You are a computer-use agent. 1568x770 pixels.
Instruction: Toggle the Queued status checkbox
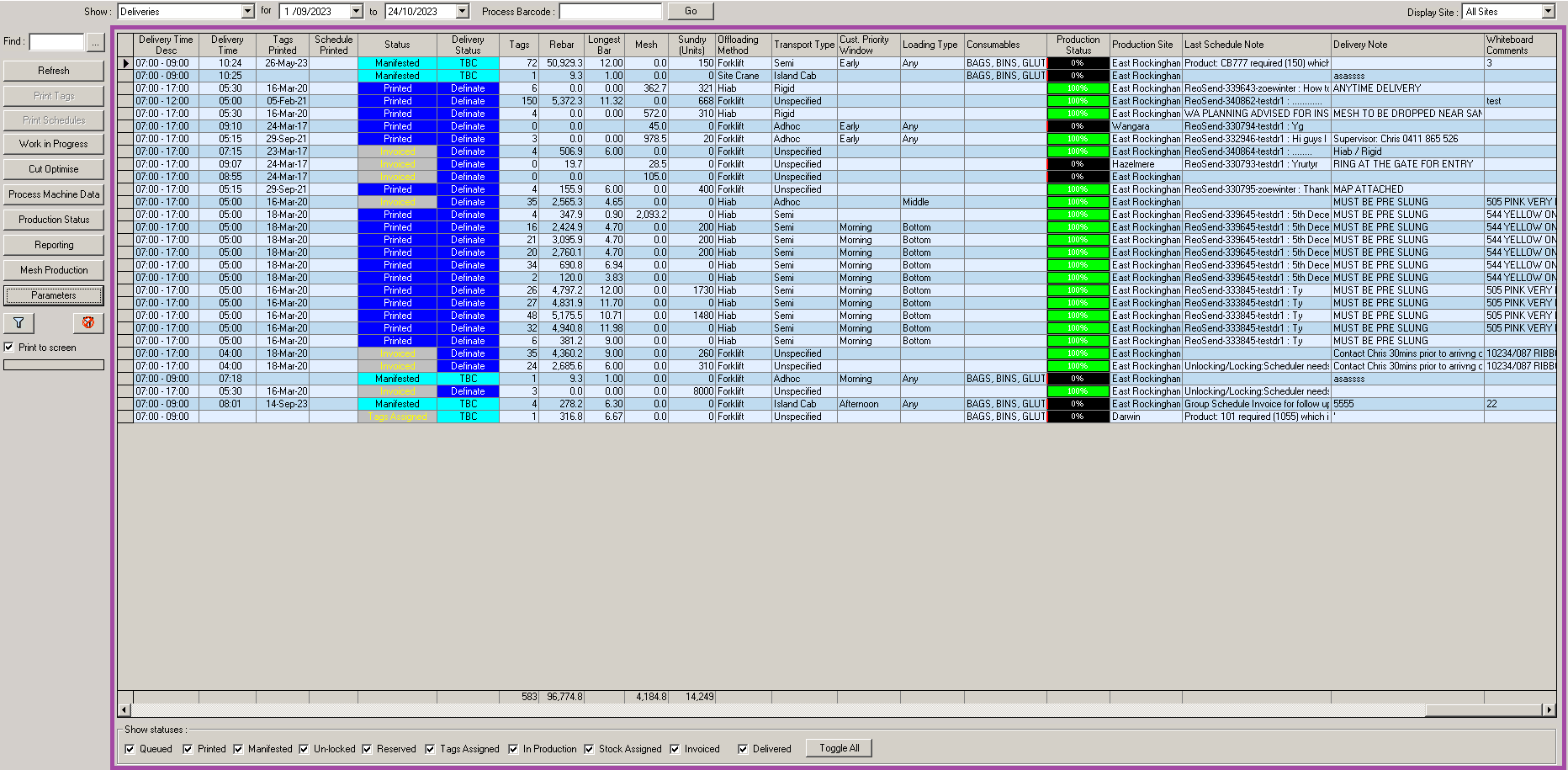(x=130, y=749)
